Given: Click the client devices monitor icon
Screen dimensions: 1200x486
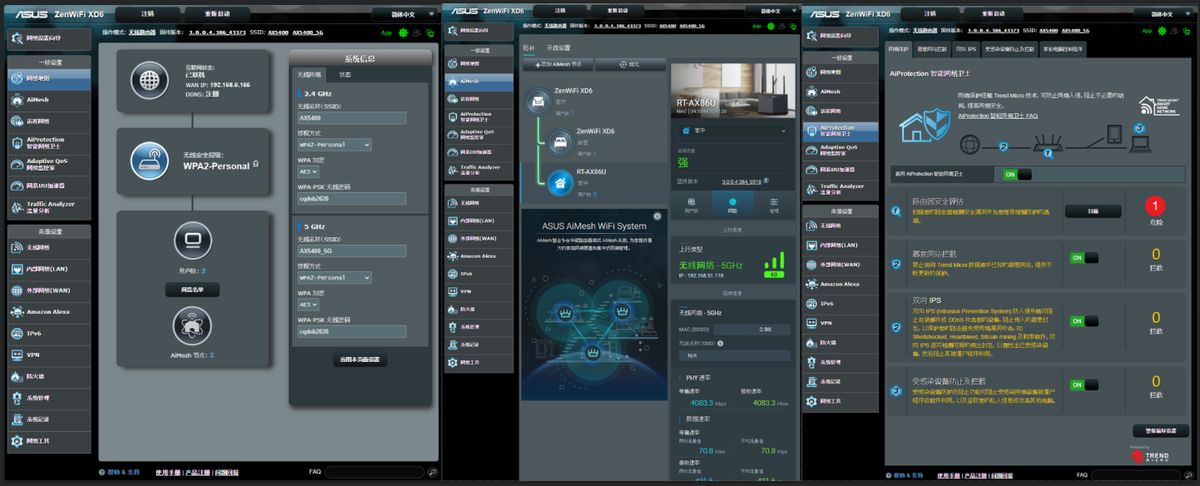Looking at the screenshot, I should click(192, 241).
